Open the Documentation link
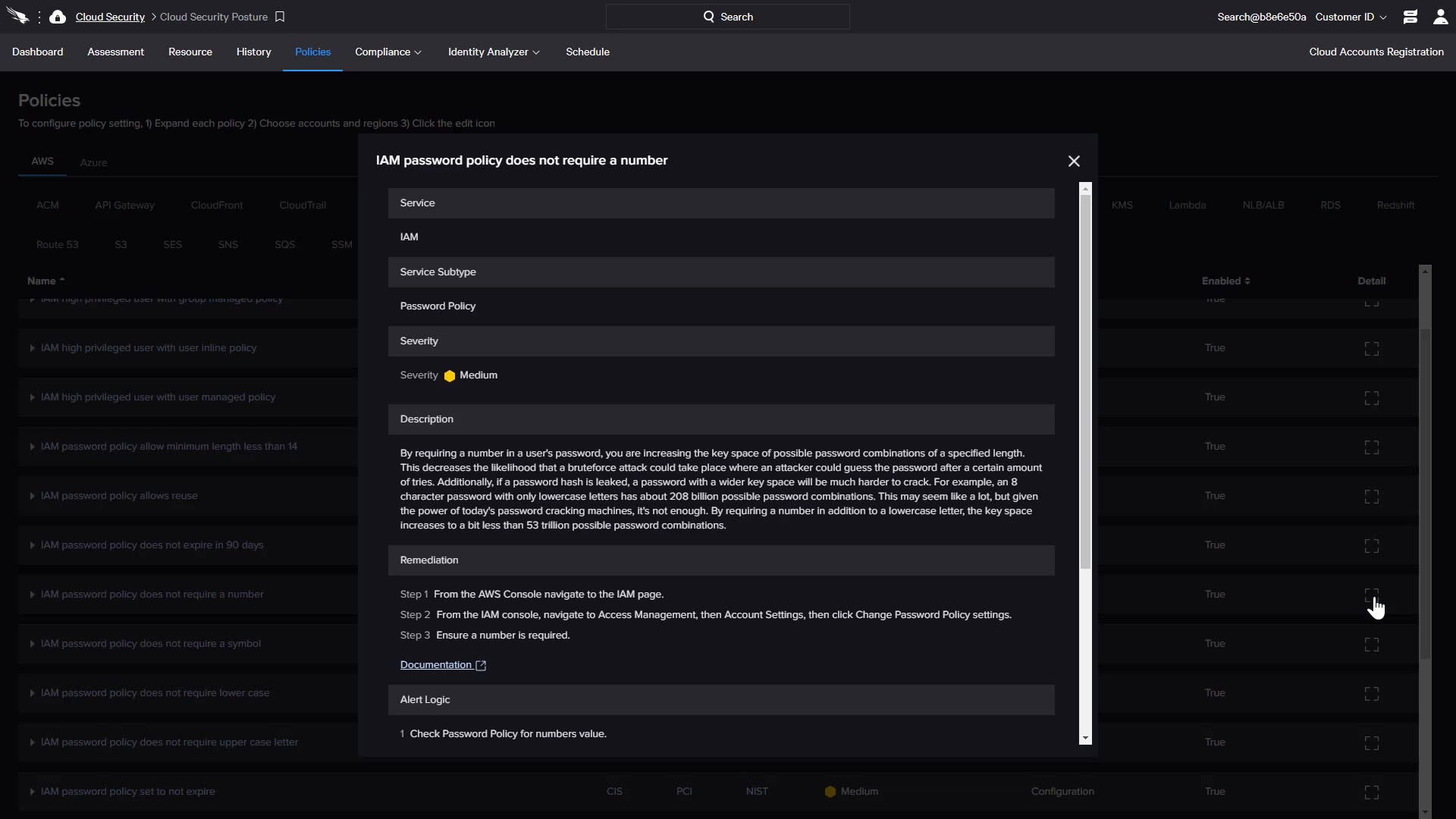Viewport: 1456px width, 819px height. 435,665
